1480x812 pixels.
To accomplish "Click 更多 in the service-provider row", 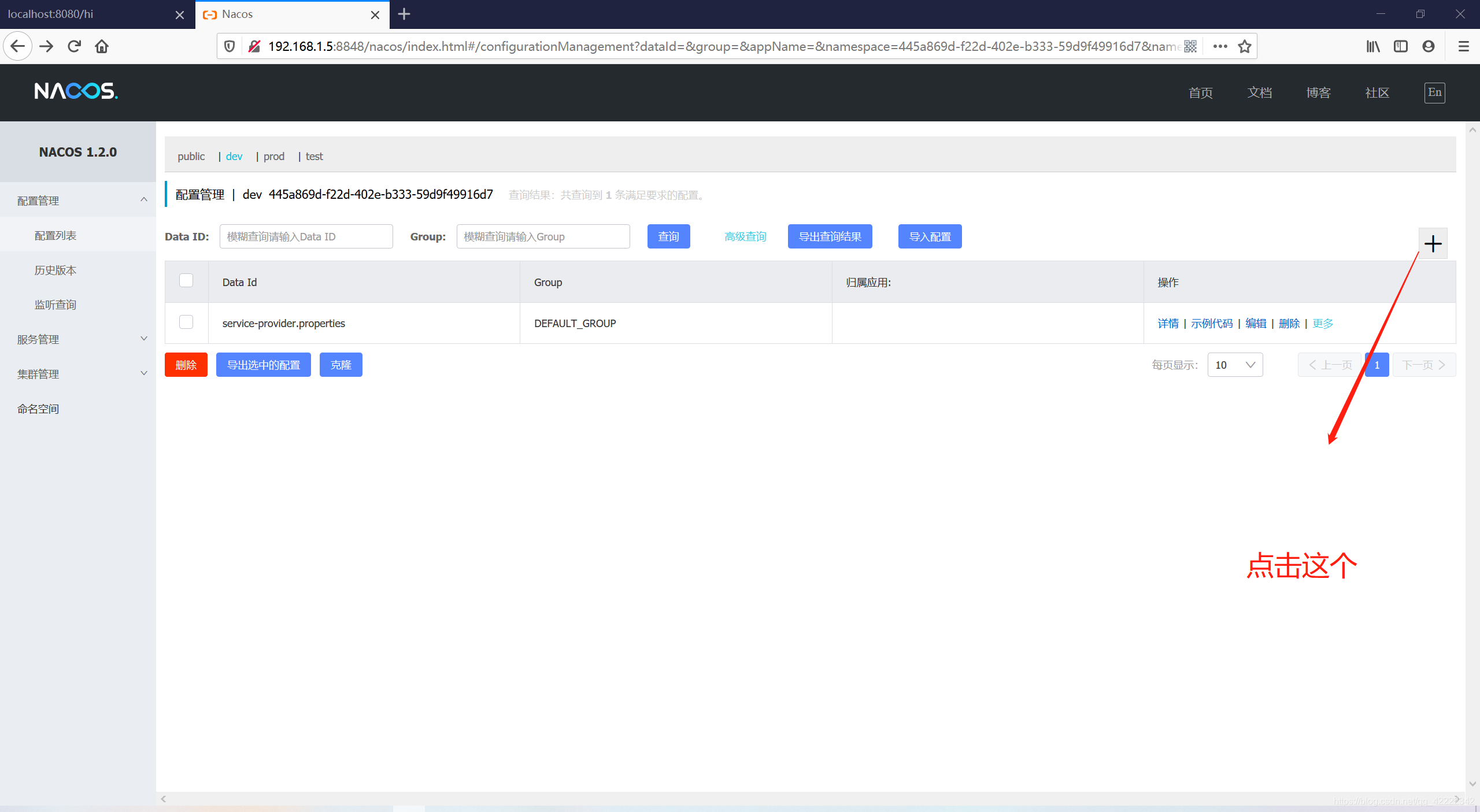I will (1323, 323).
